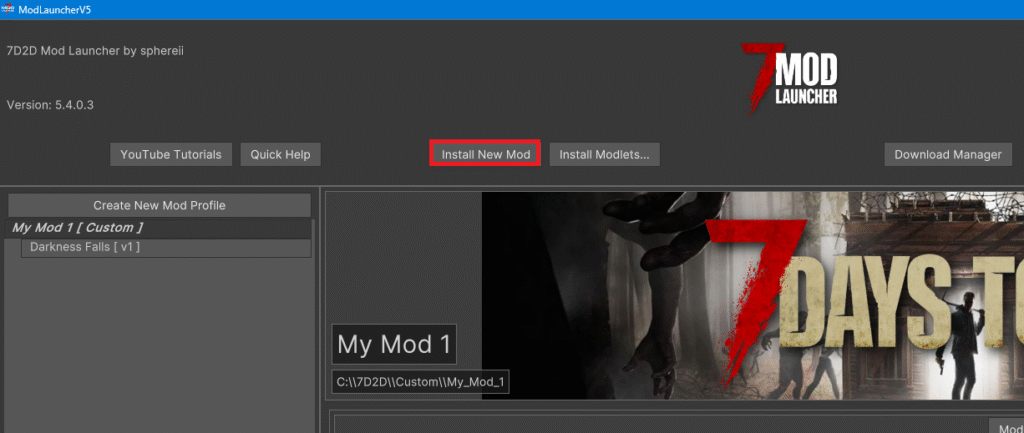Image resolution: width=1024 pixels, height=433 pixels.
Task: Create New Mod Profile
Action: pyautogui.click(x=159, y=205)
